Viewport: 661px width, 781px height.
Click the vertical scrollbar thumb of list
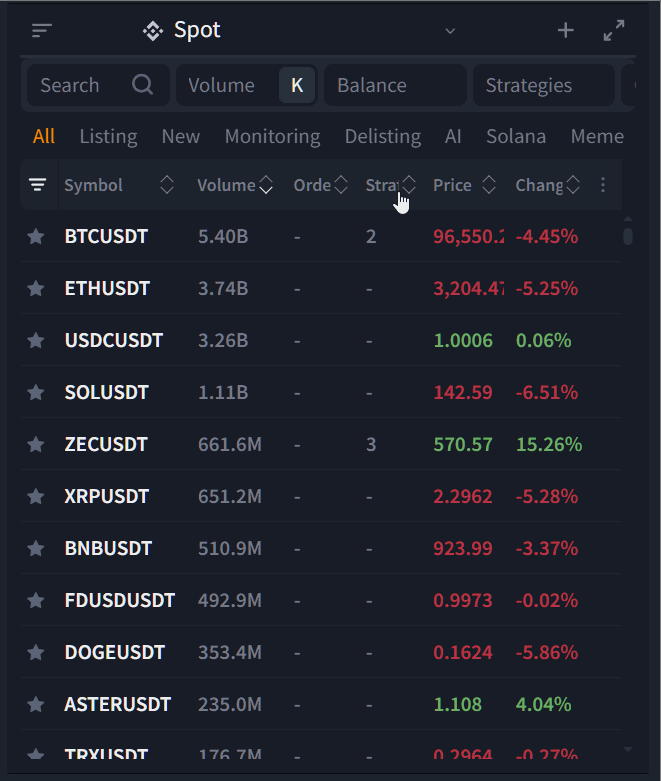coord(628,236)
